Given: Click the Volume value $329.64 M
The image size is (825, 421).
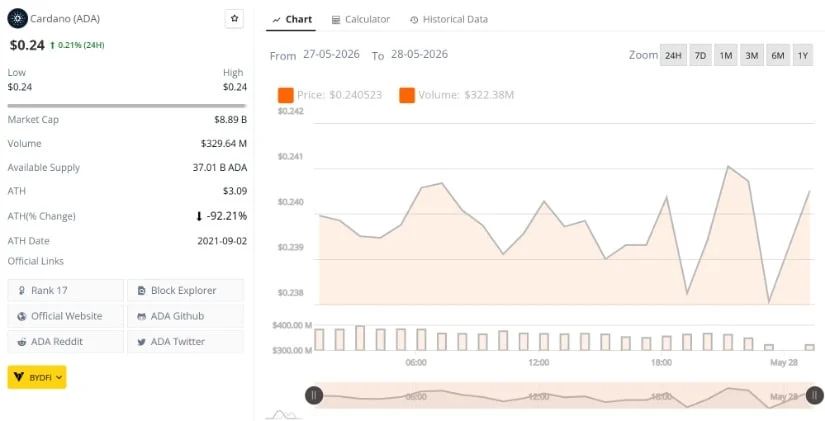Looking at the screenshot, I should 224,143.
